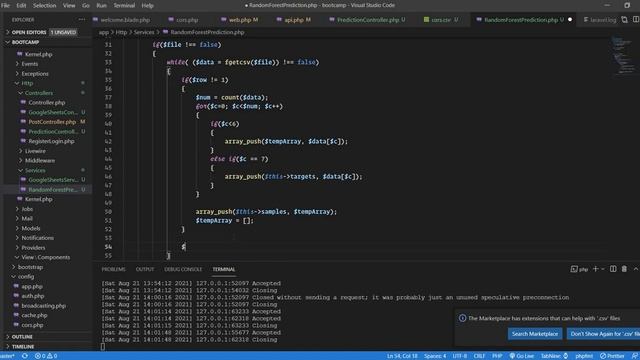Image resolution: width=640 pixels, height=360 pixels.
Task: Collapse the Services folder
Action: point(35,170)
